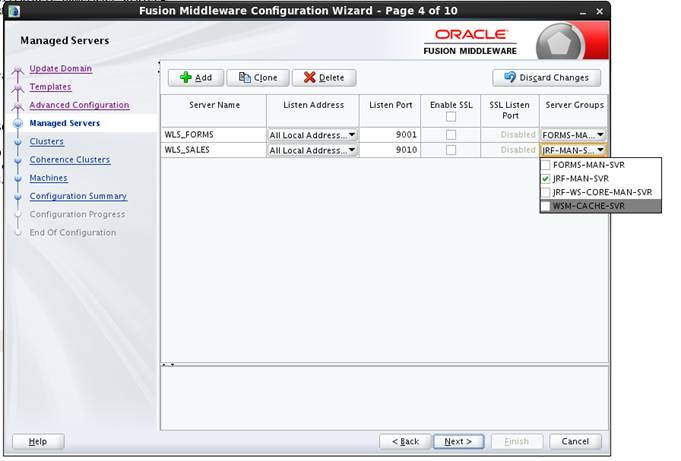Click the Server Name column header
The image size is (681, 461).
[214, 110]
